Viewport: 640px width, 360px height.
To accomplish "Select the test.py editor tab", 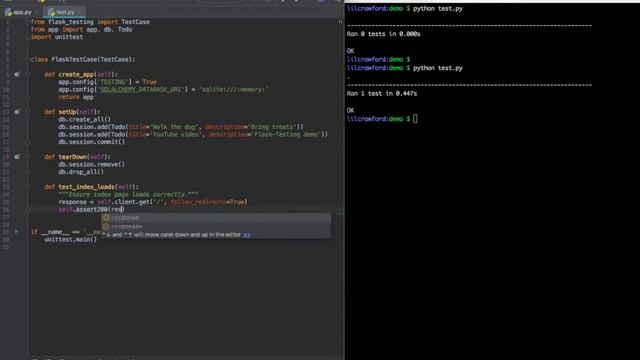I will coord(64,12).
